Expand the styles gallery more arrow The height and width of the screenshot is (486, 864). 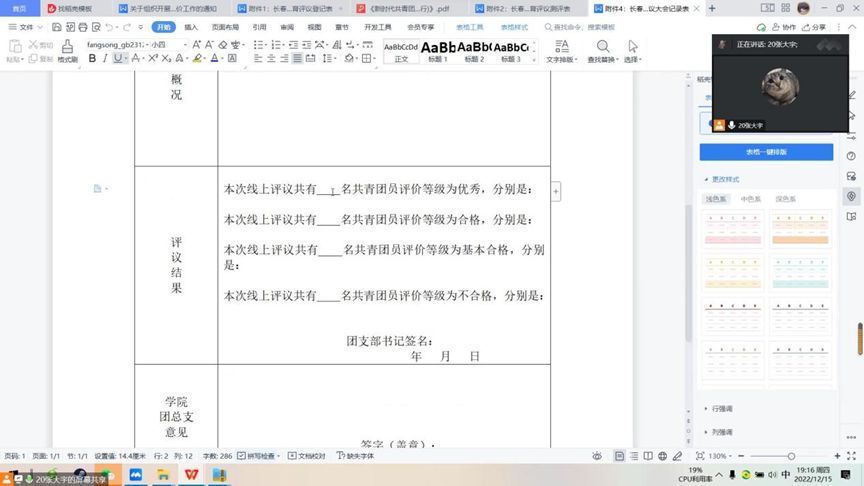(x=533, y=60)
